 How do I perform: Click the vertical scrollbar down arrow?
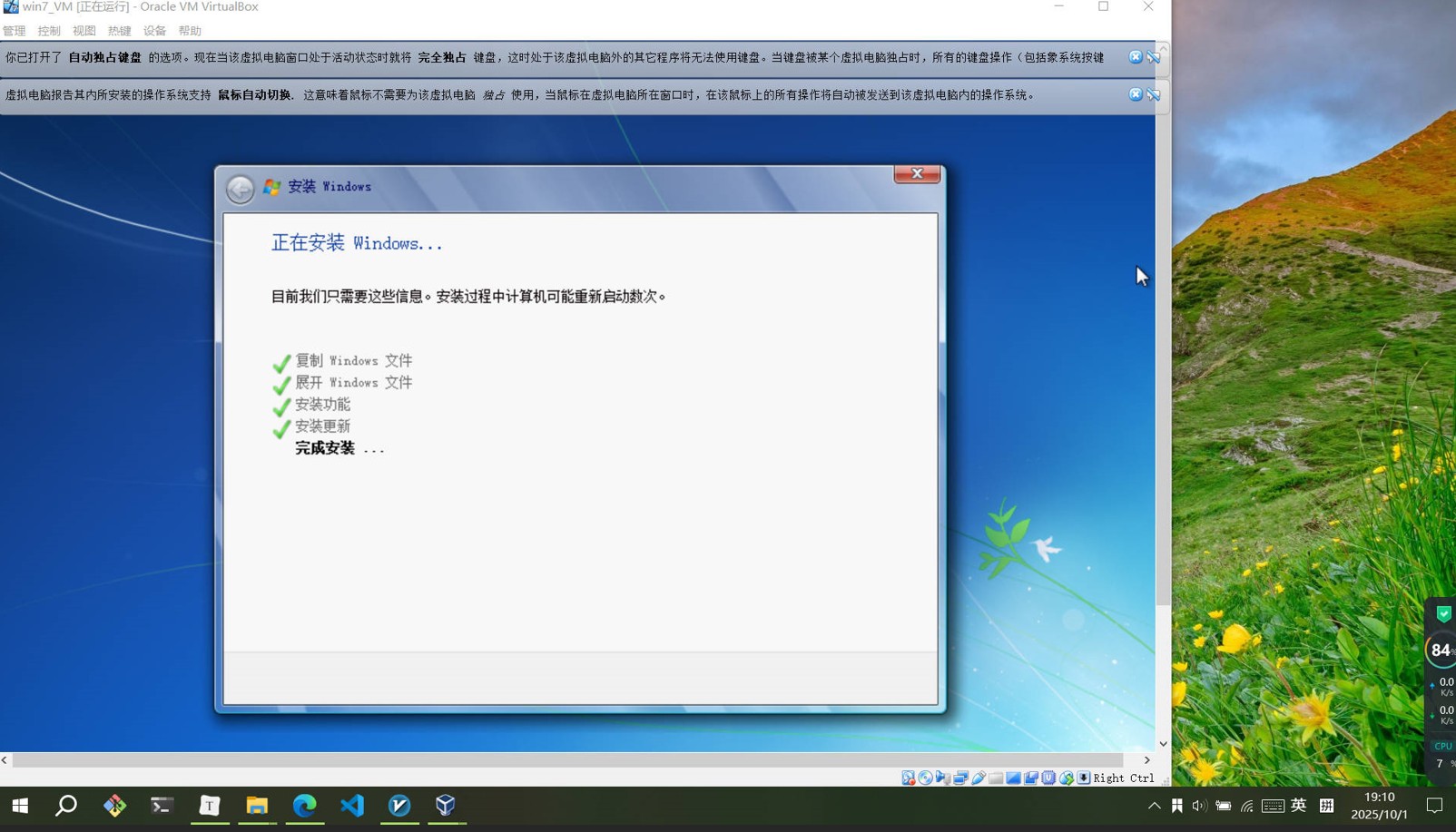[1163, 743]
